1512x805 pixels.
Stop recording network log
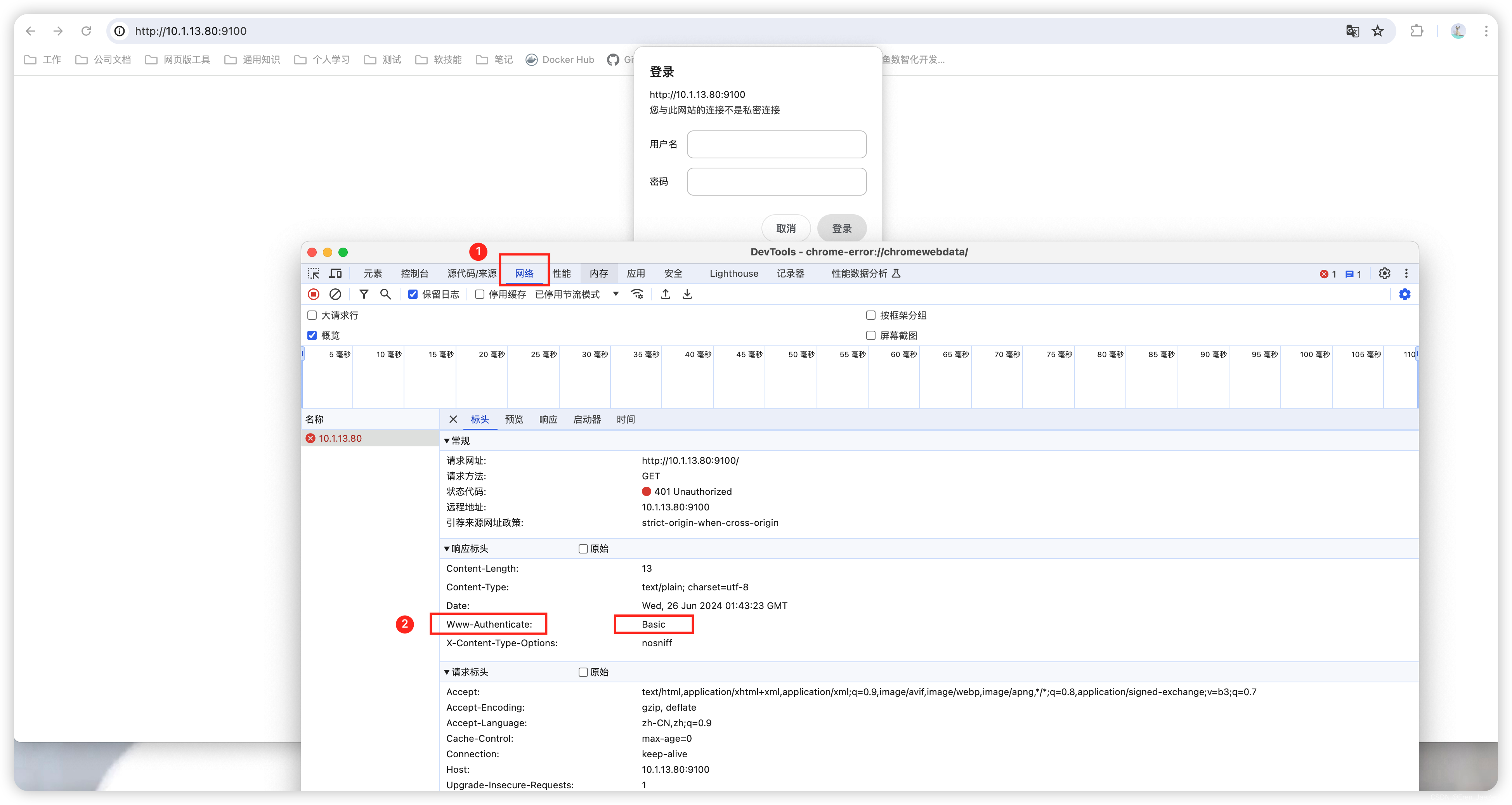tap(314, 294)
